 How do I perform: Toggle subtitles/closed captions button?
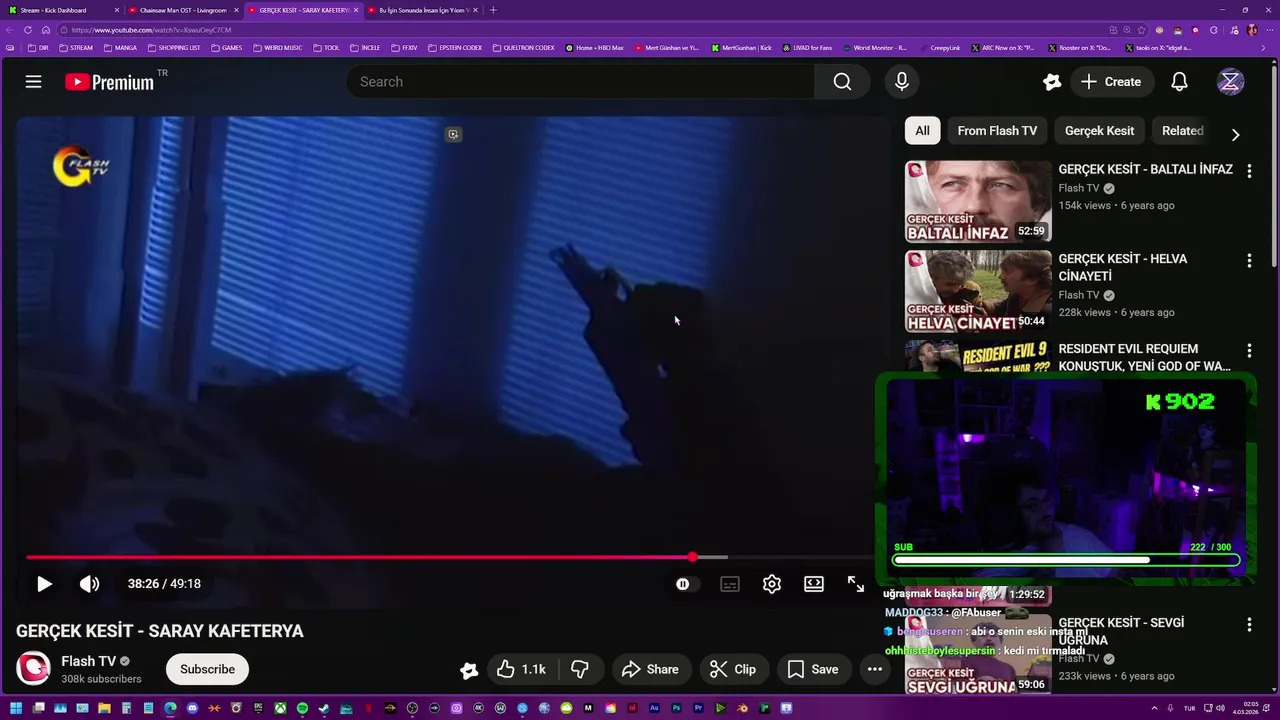pos(730,584)
